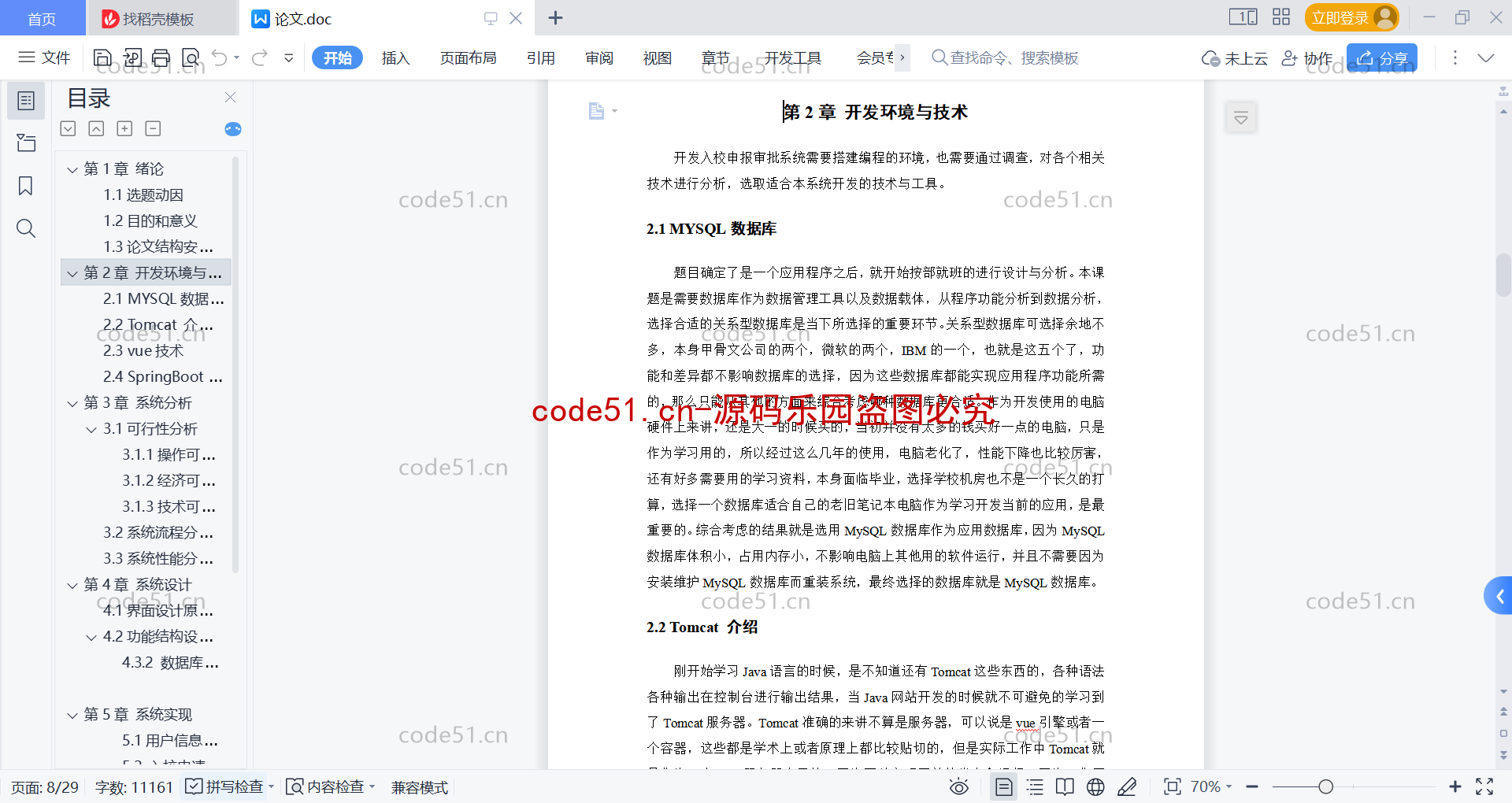Open the chapter navigation icon in the left sidebar
The height and width of the screenshot is (803, 1512).
point(26,142)
